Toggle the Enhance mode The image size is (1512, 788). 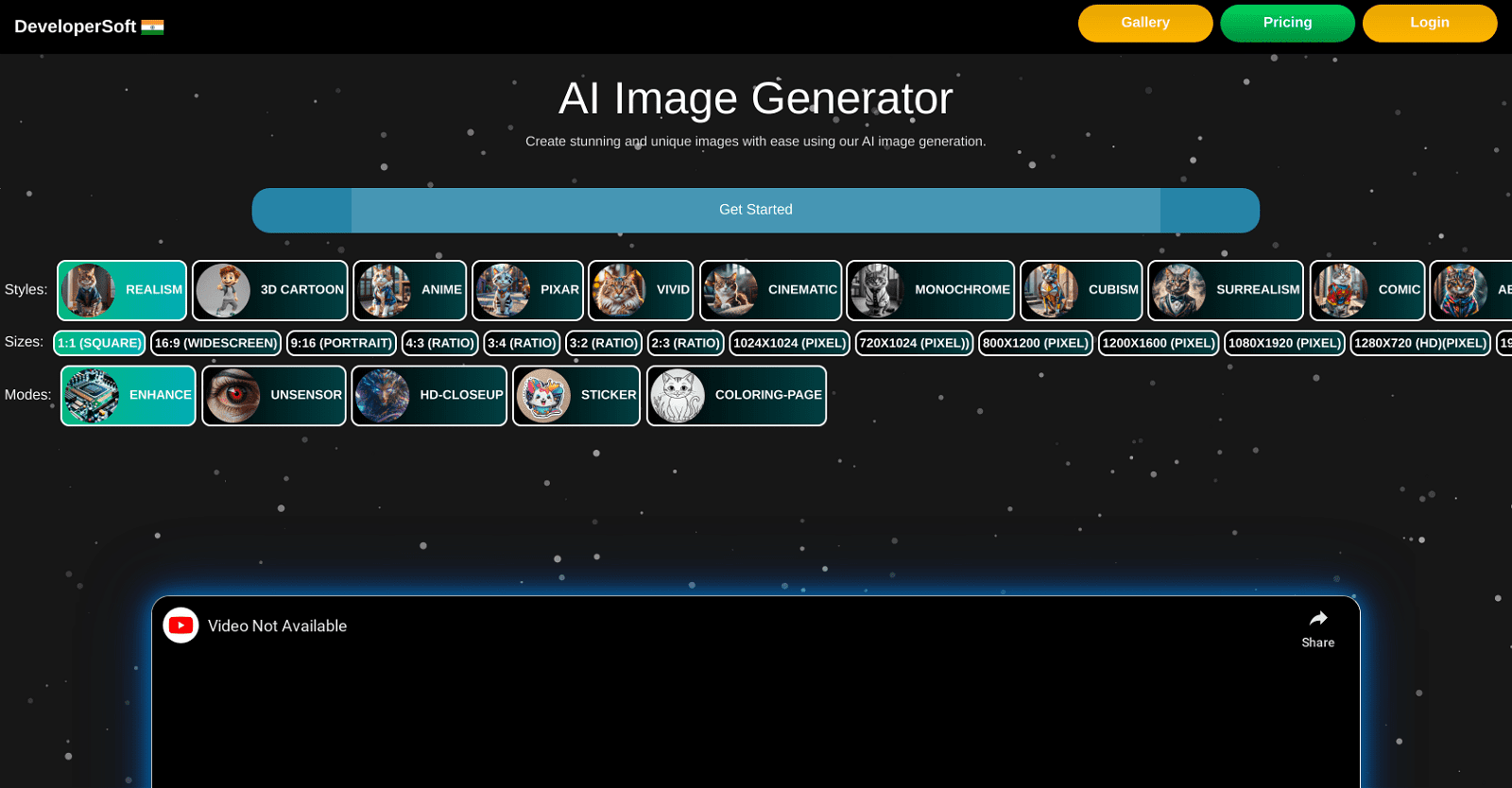129,395
